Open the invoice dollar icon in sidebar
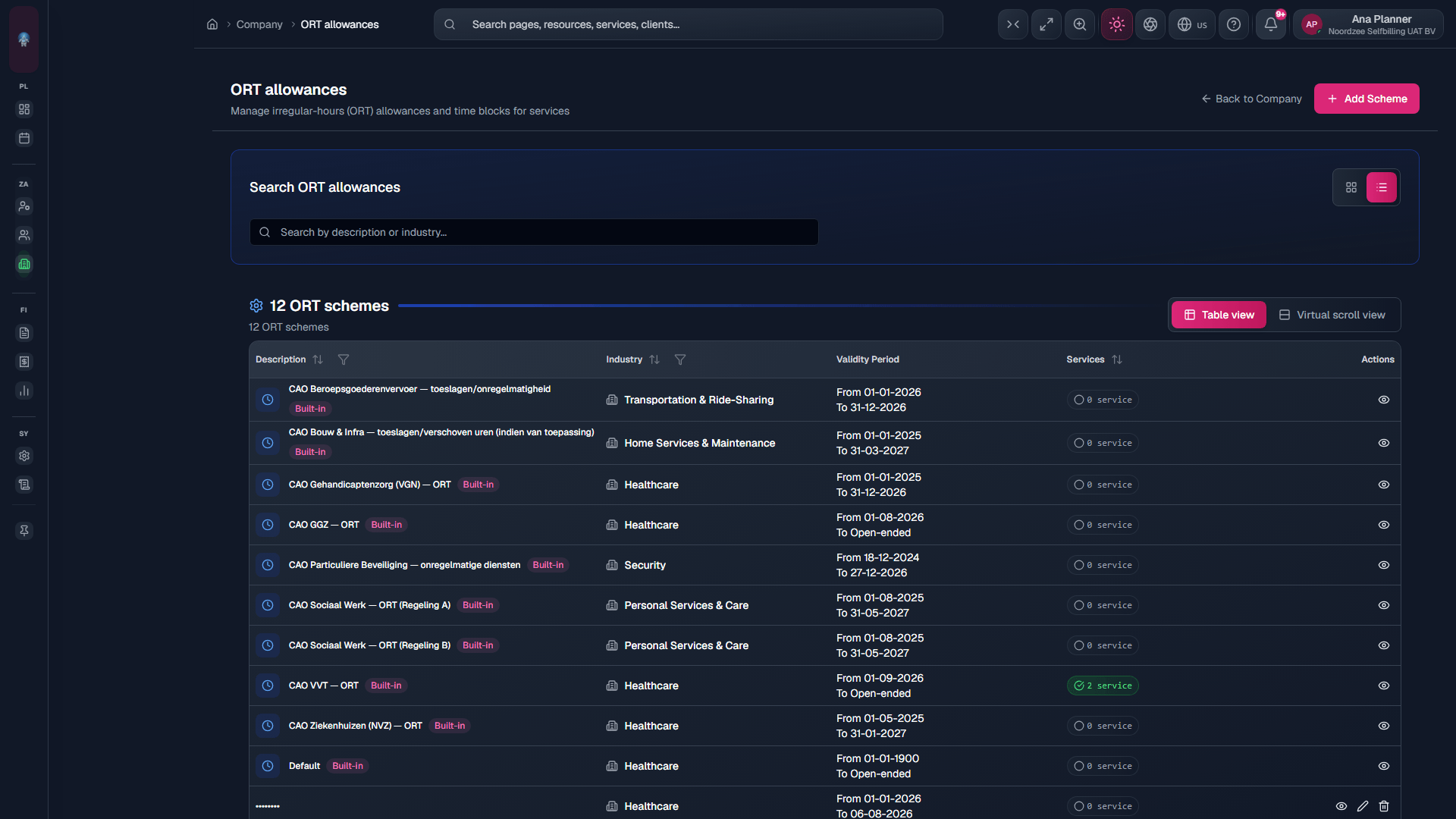Image resolution: width=1456 pixels, height=819 pixels. pyautogui.click(x=24, y=362)
